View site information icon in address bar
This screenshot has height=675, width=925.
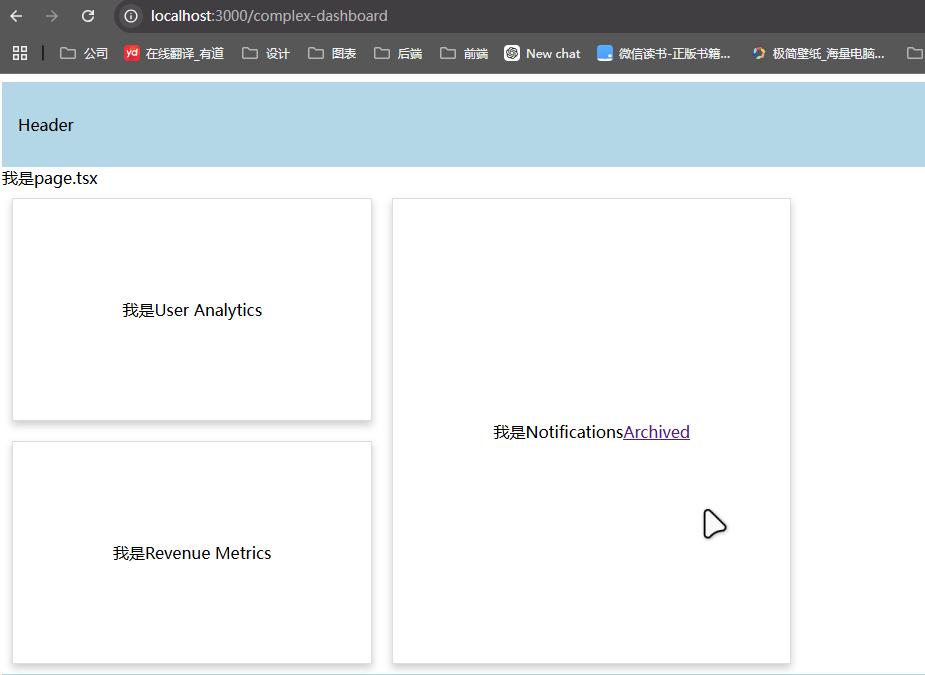pyautogui.click(x=131, y=16)
